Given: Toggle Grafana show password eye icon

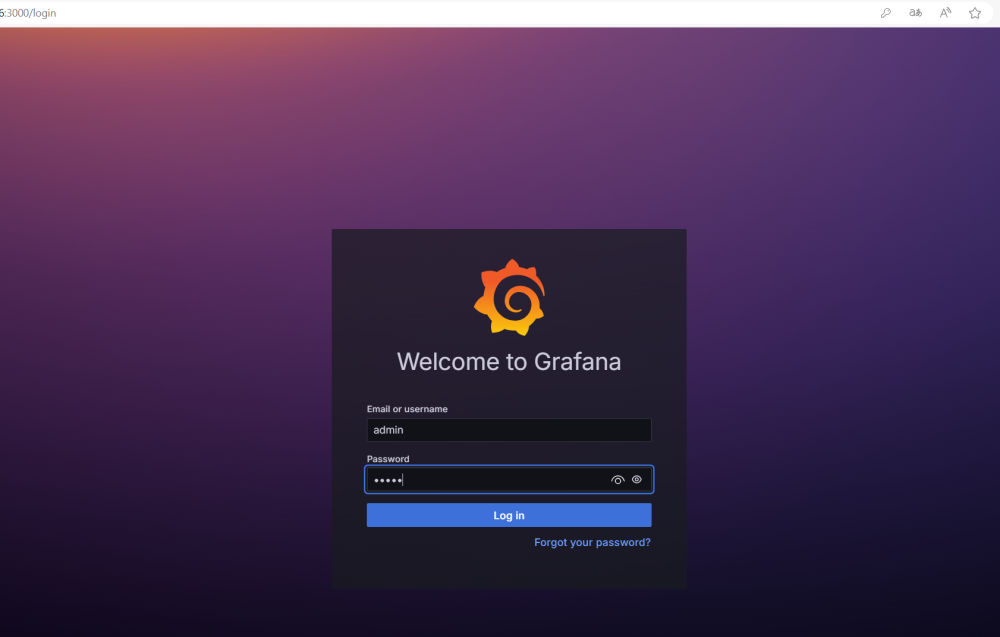Looking at the screenshot, I should point(636,480).
